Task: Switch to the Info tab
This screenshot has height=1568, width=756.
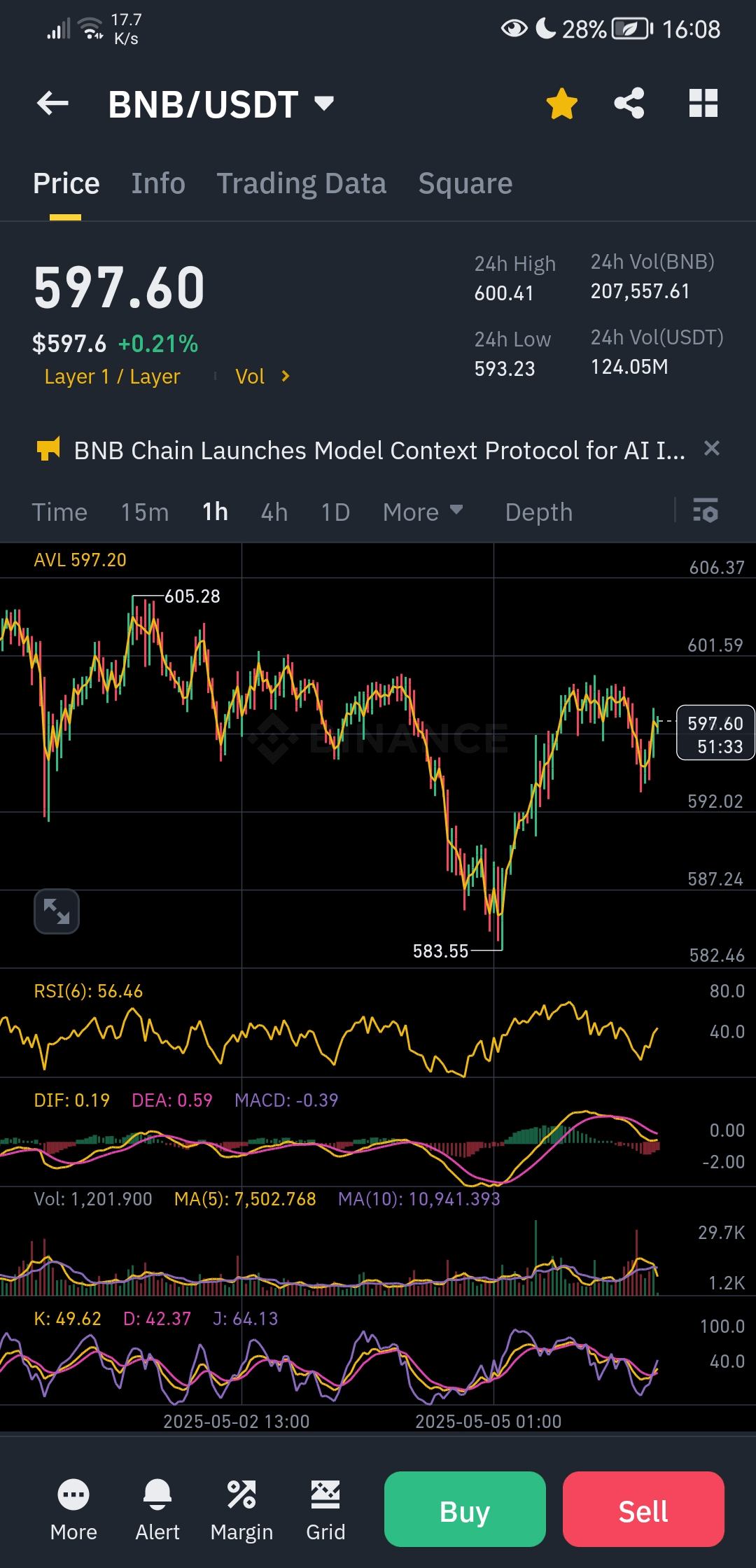Action: click(158, 183)
